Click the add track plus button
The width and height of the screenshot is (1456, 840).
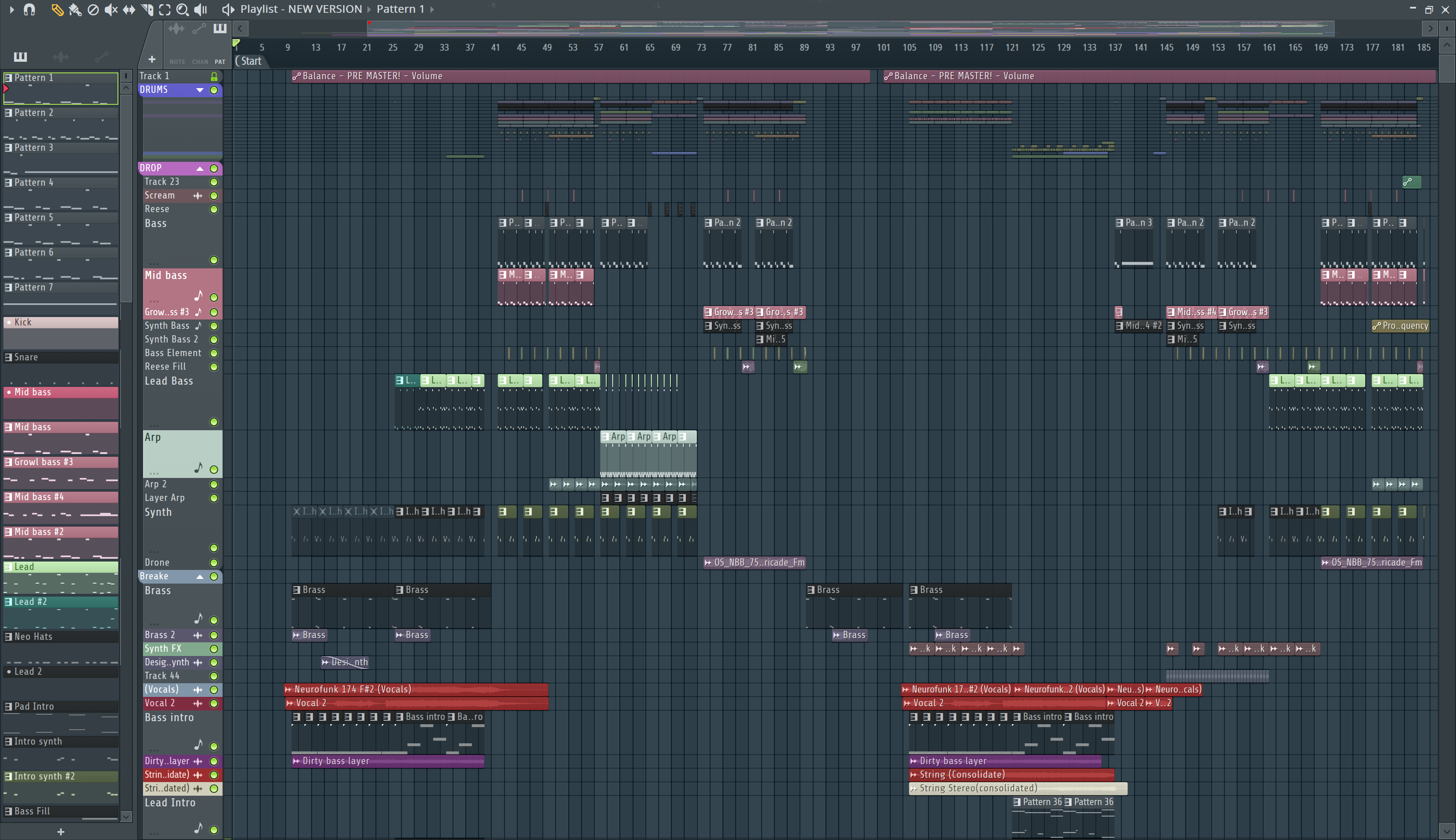(x=152, y=59)
